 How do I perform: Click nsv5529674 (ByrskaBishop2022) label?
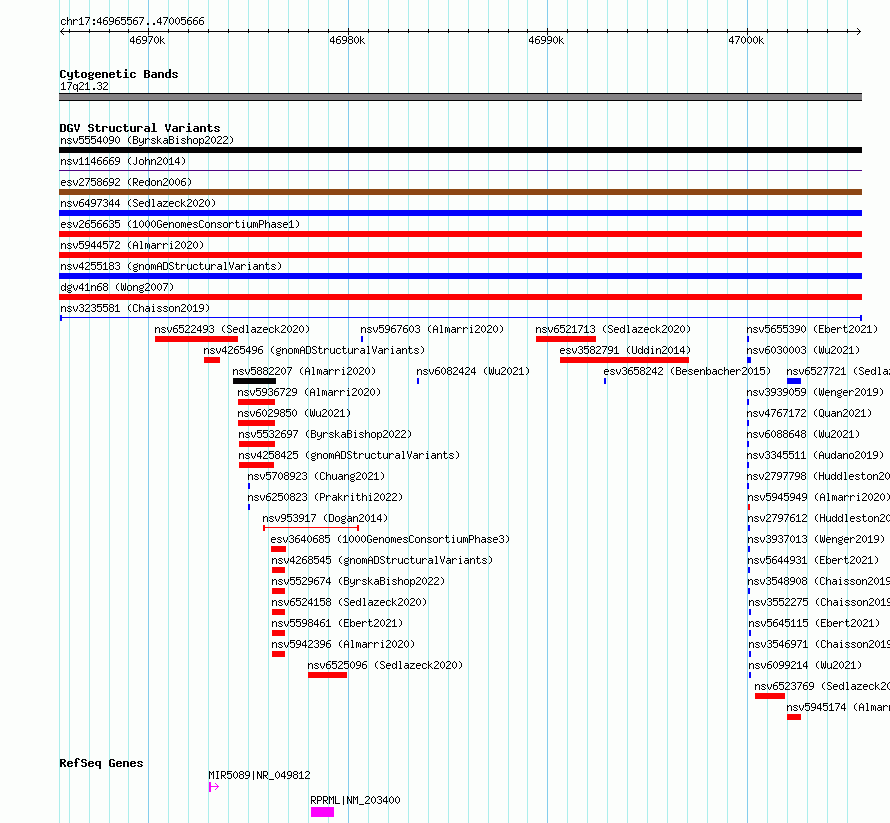point(358,581)
